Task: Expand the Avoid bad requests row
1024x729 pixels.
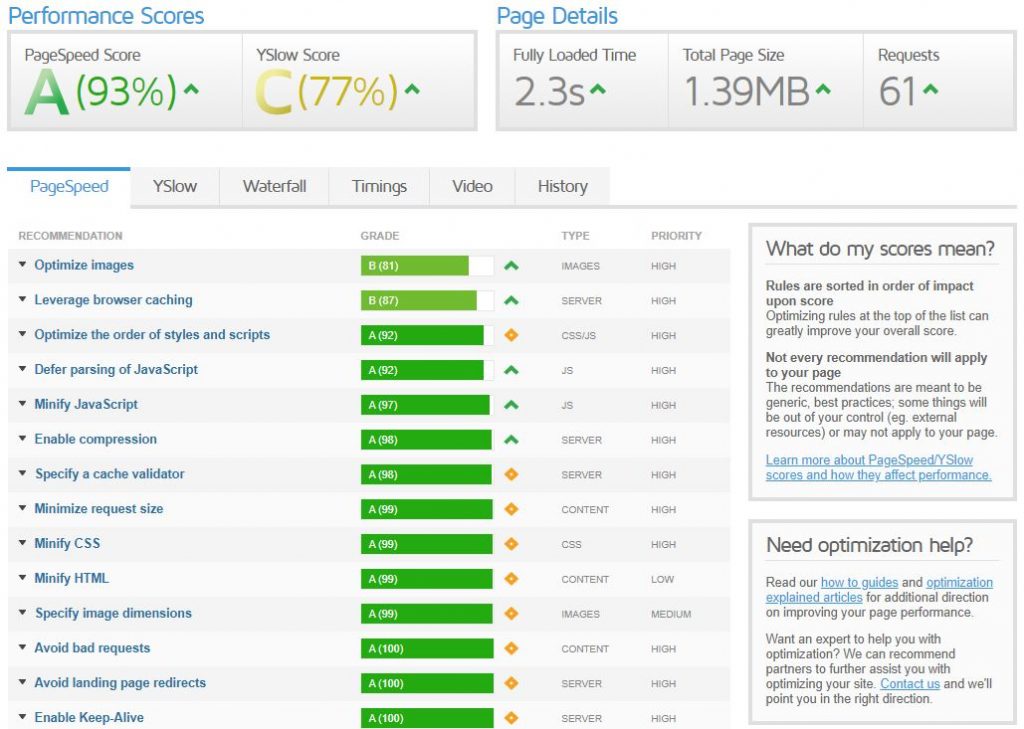Action: click(92, 648)
